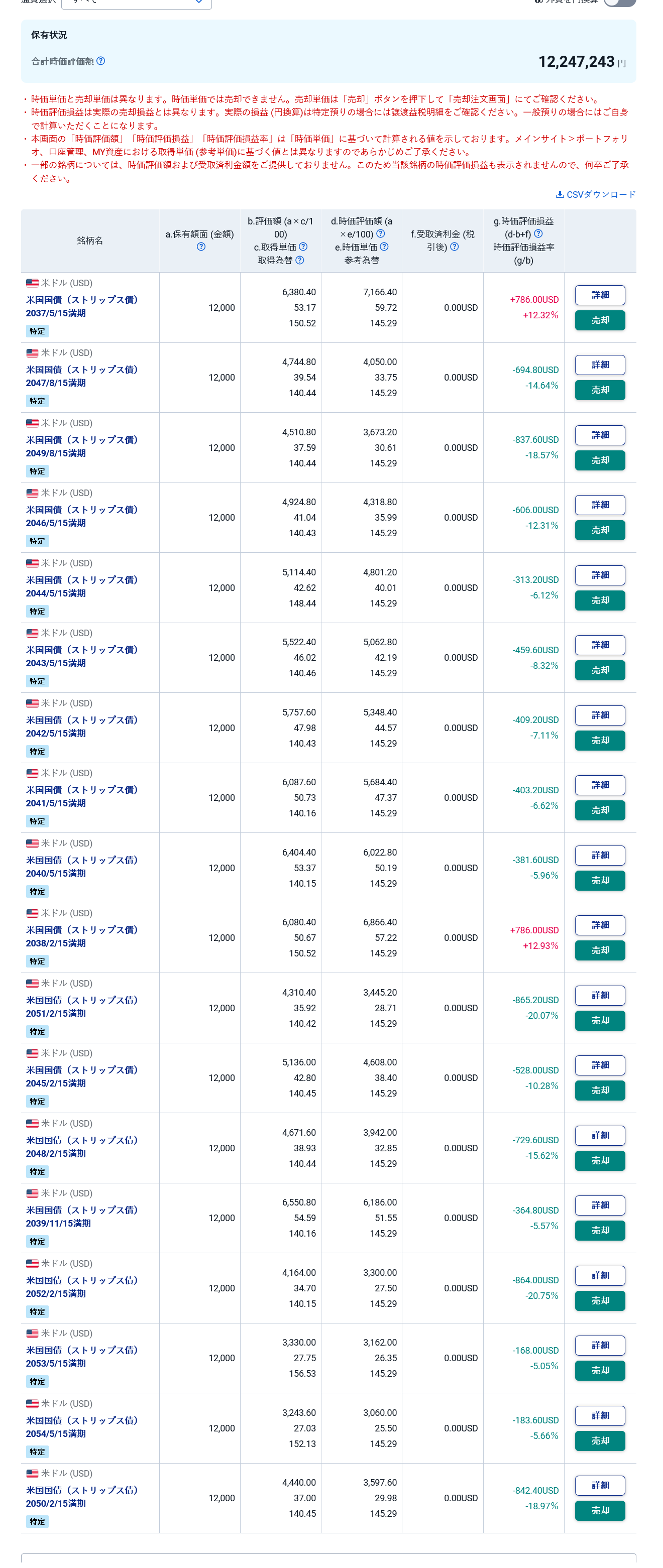Click 売却 for the 2054/5/15 bond

tap(600, 1441)
